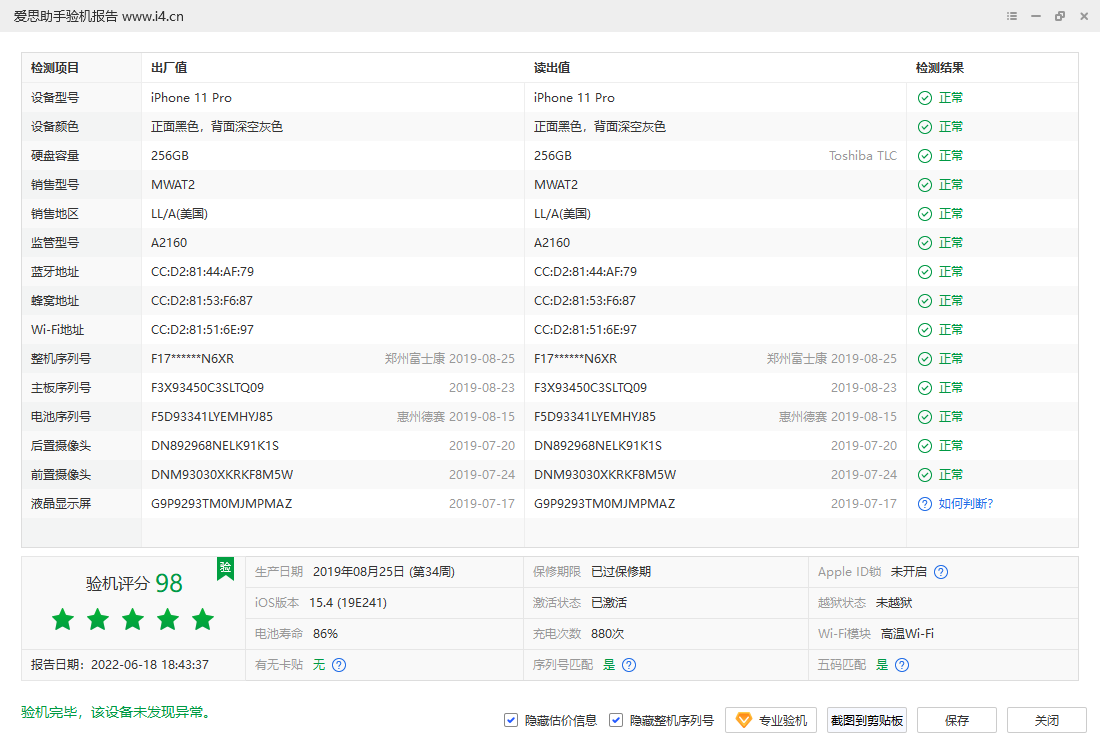Click the help icon next to 有无卡贴
1100x749 pixels.
(339, 665)
